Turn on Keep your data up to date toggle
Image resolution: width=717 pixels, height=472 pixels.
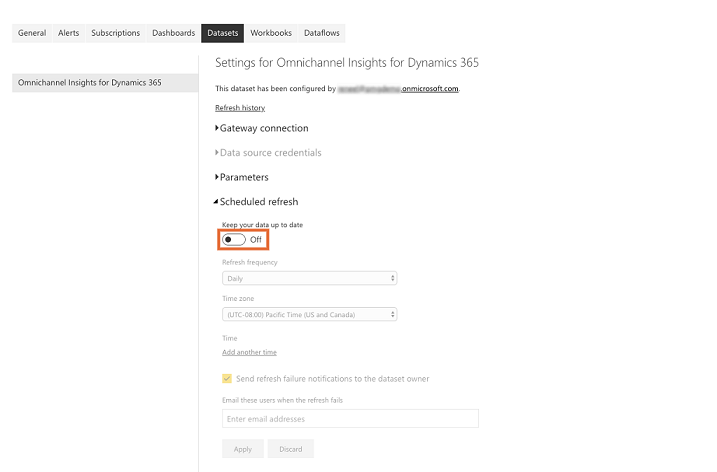click(234, 240)
